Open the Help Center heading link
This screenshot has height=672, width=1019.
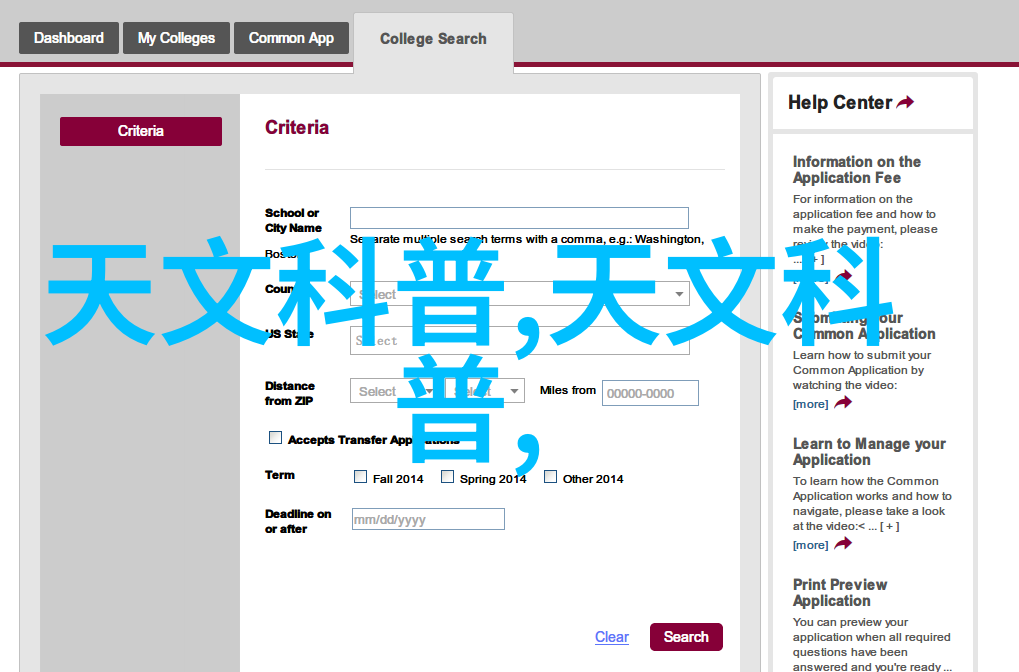[840, 103]
